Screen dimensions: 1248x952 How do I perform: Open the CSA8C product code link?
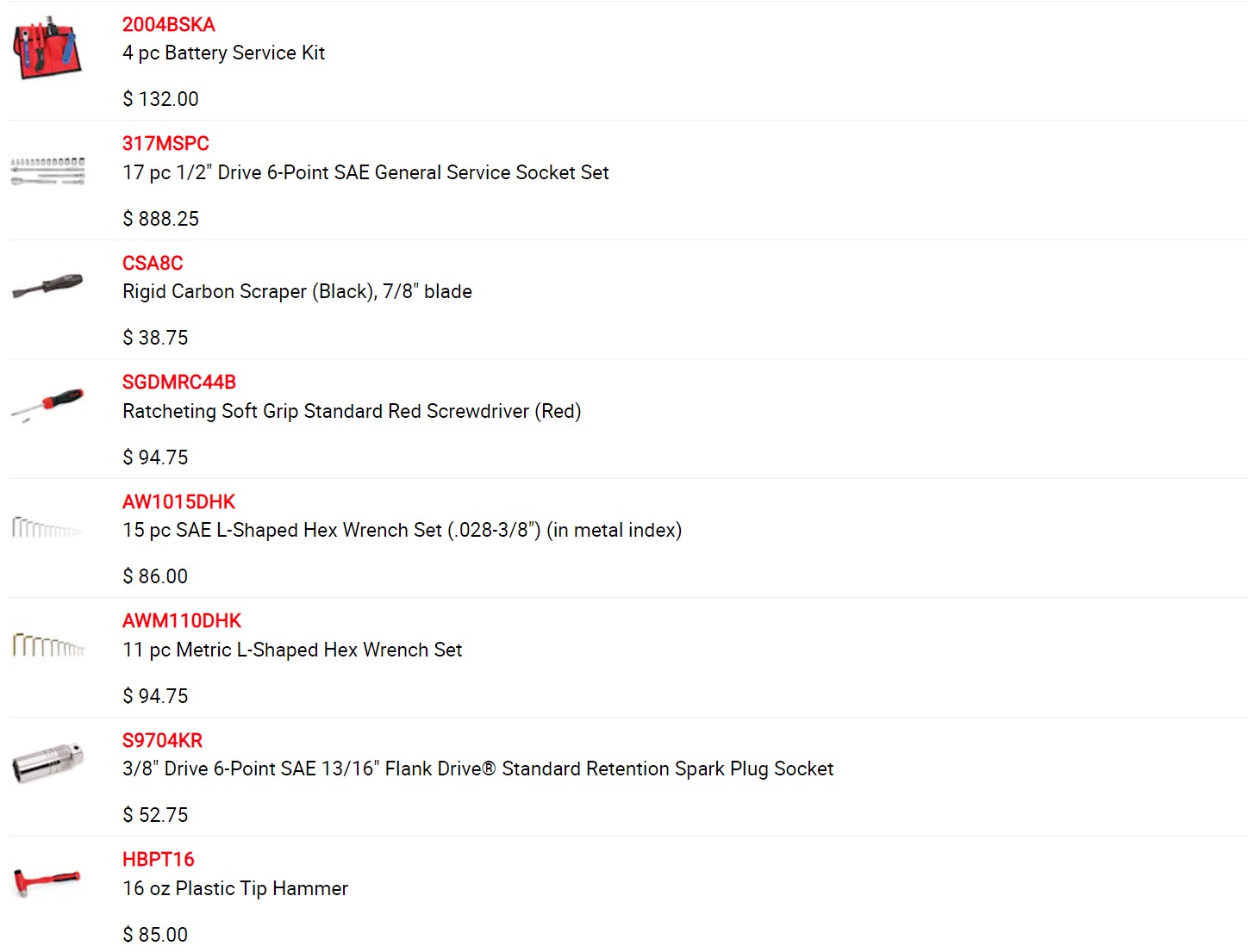153,263
